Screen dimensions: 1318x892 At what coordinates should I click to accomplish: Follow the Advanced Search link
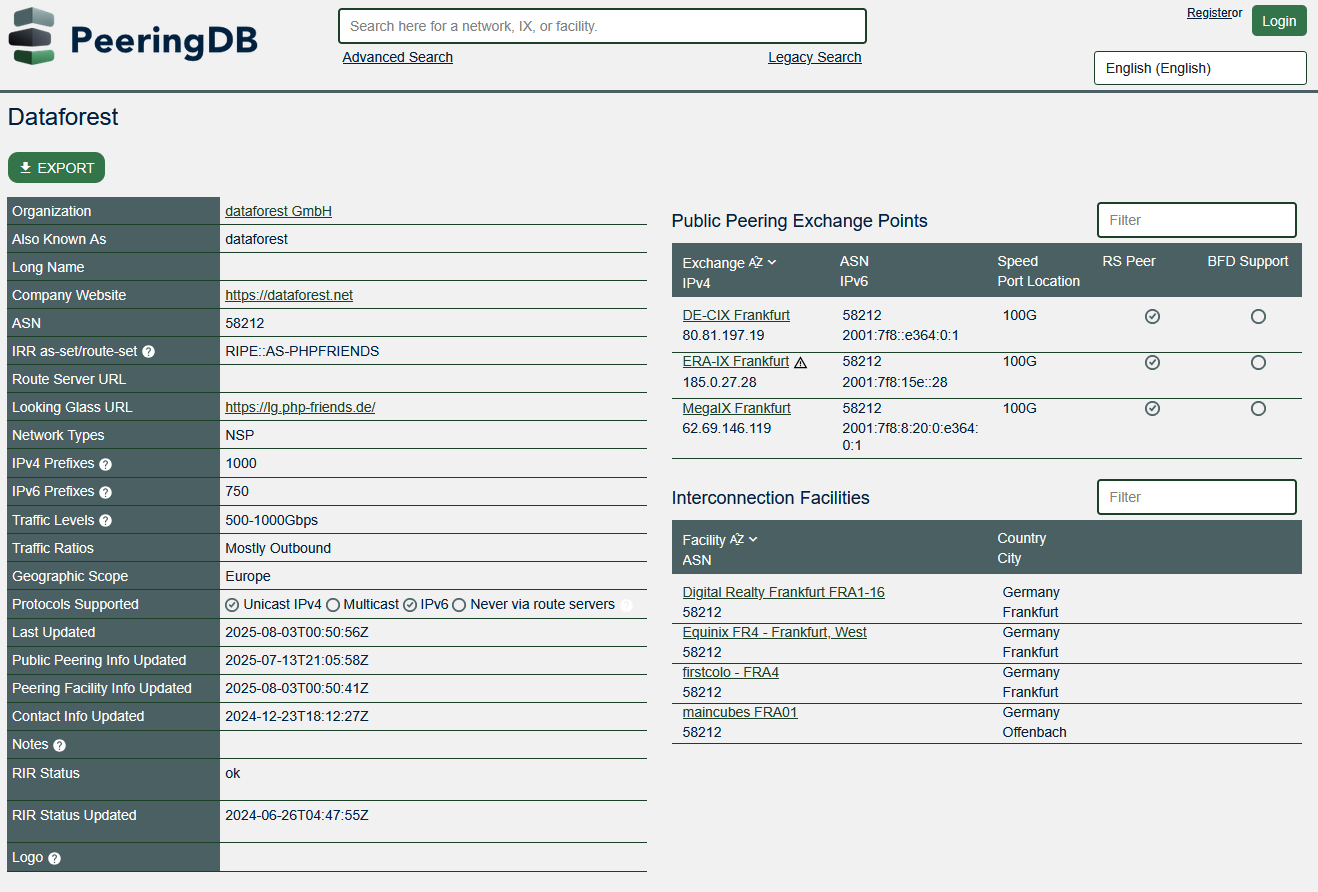(397, 57)
